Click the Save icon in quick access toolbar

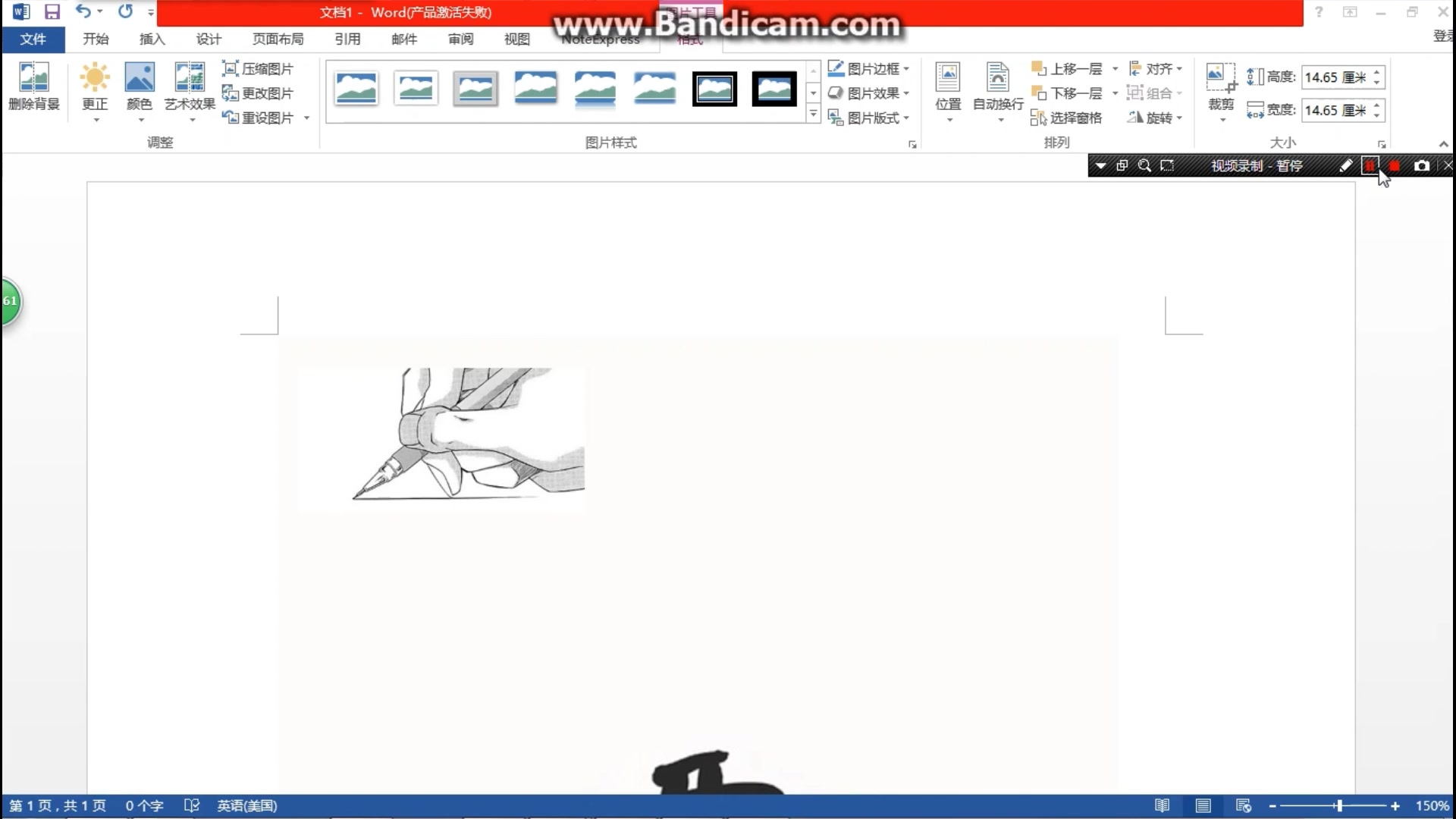click(52, 12)
